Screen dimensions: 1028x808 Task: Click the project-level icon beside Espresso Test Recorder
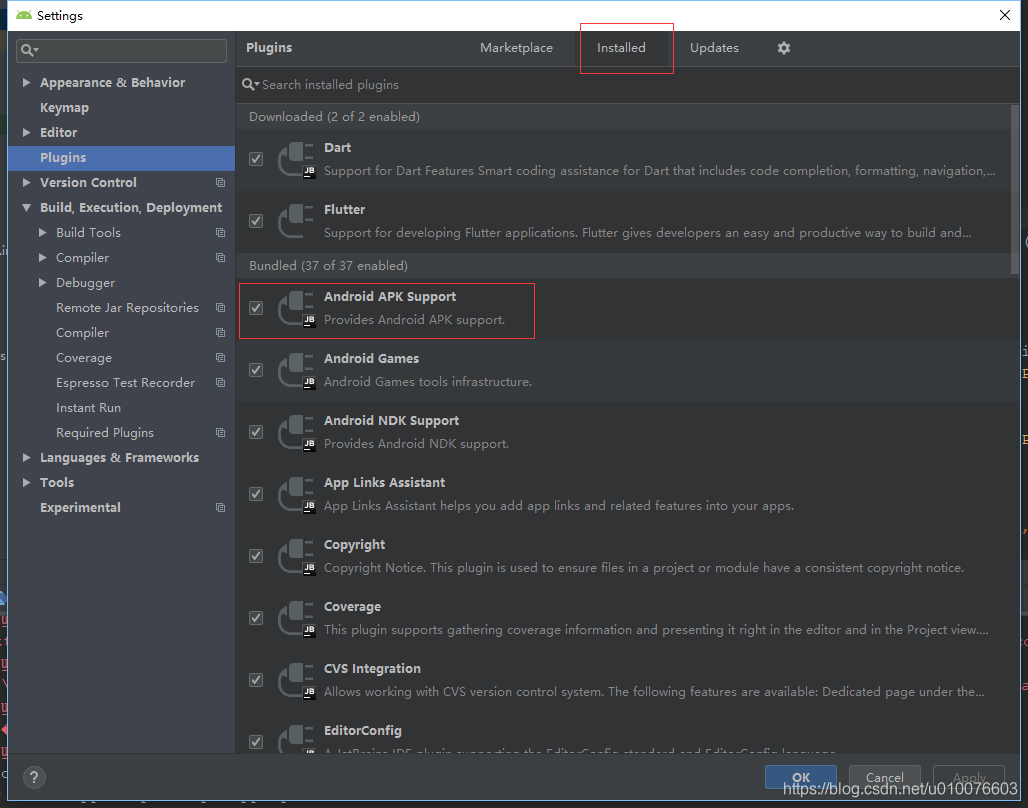[x=220, y=382]
